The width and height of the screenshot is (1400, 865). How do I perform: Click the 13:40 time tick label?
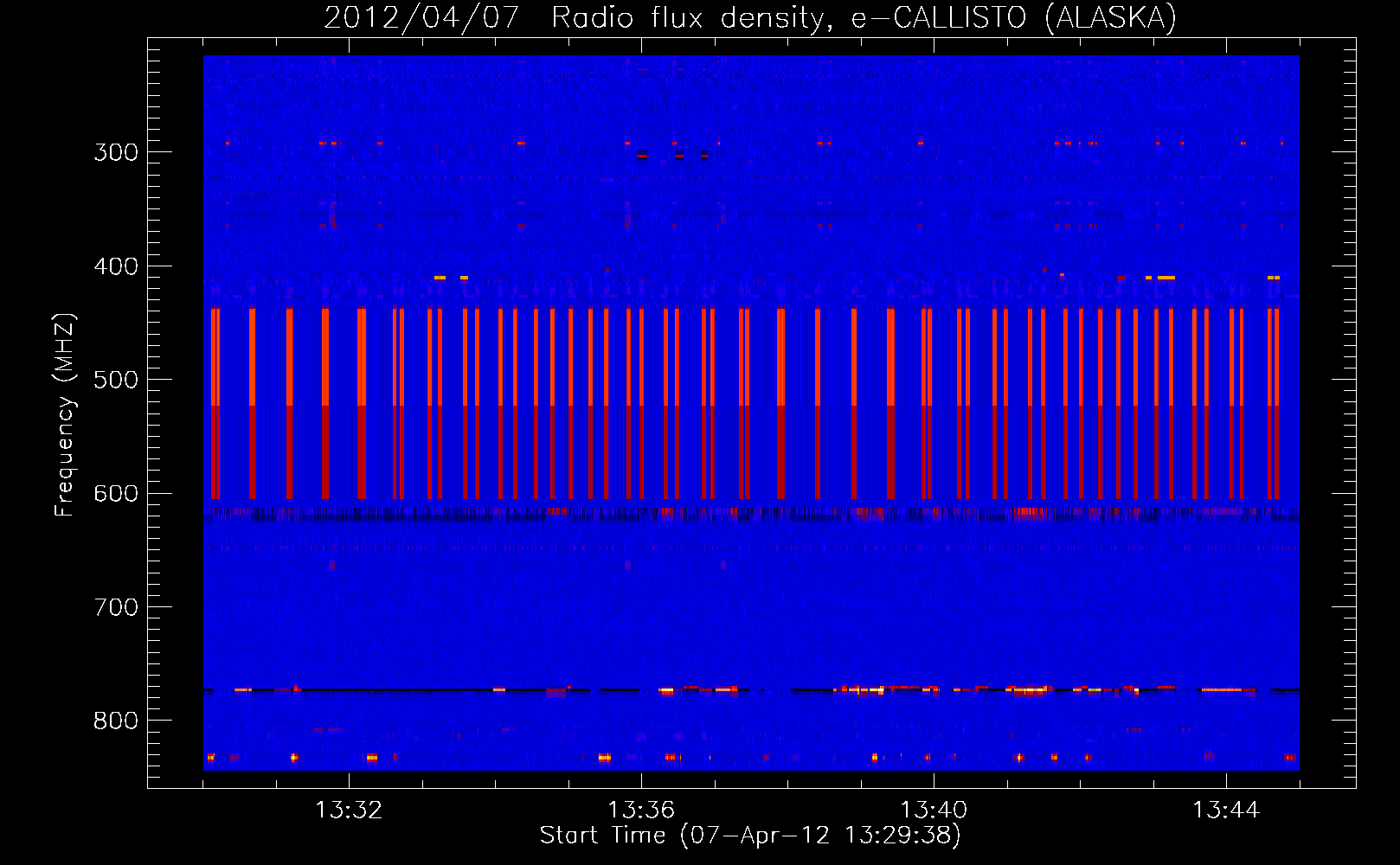(x=934, y=811)
